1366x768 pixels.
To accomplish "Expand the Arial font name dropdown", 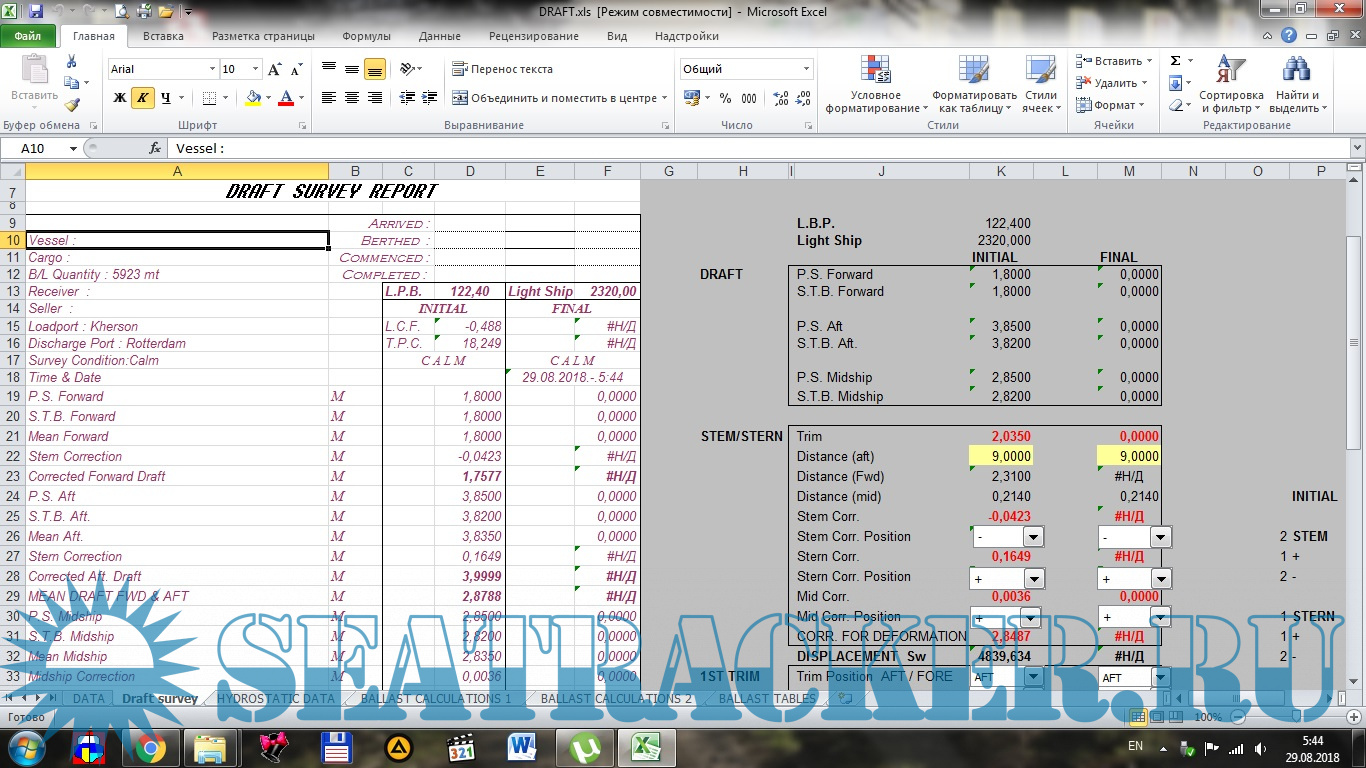I will [212, 69].
